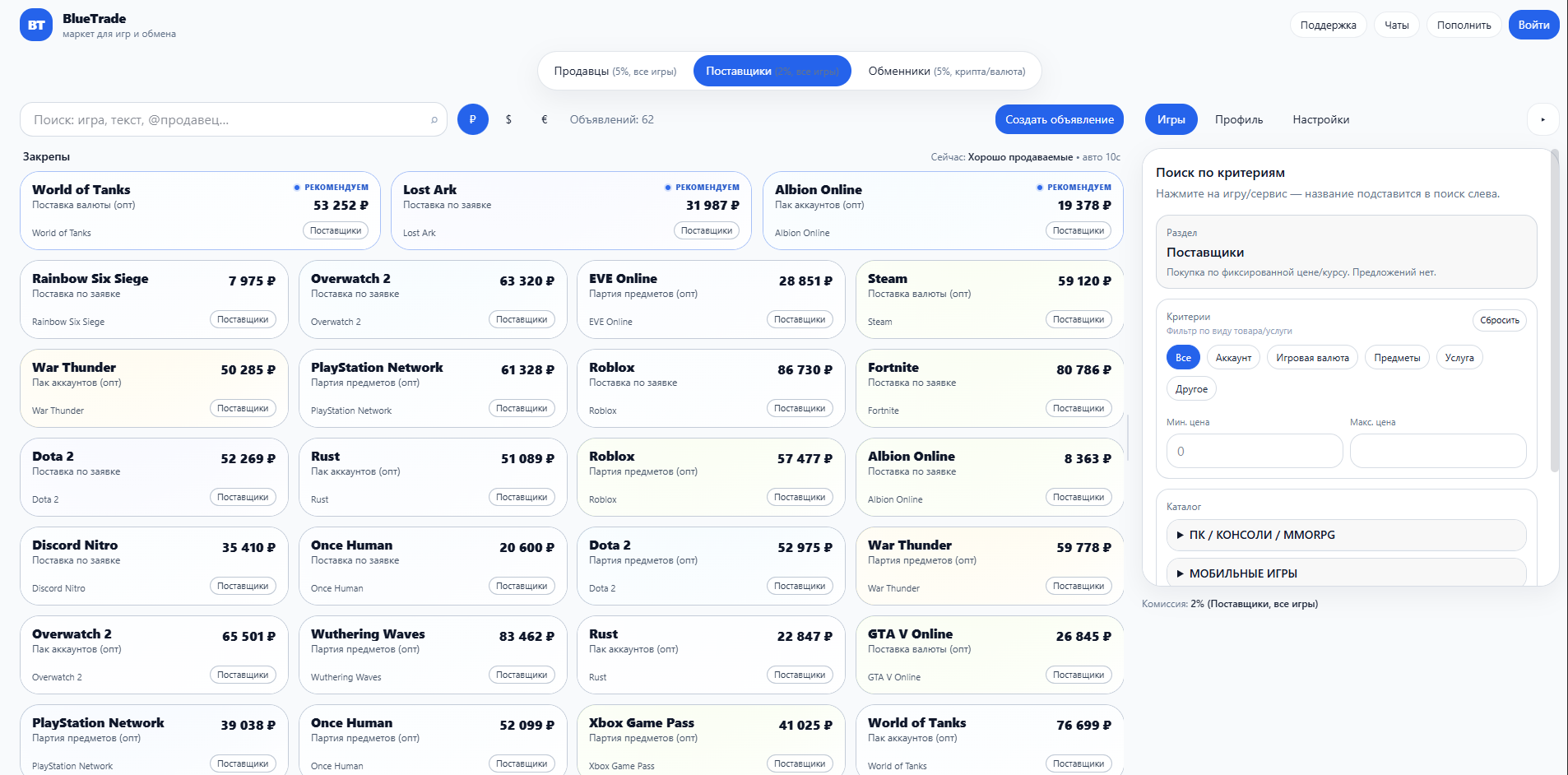
Task: Click the "Мин. цена" input field
Action: coord(1255,451)
